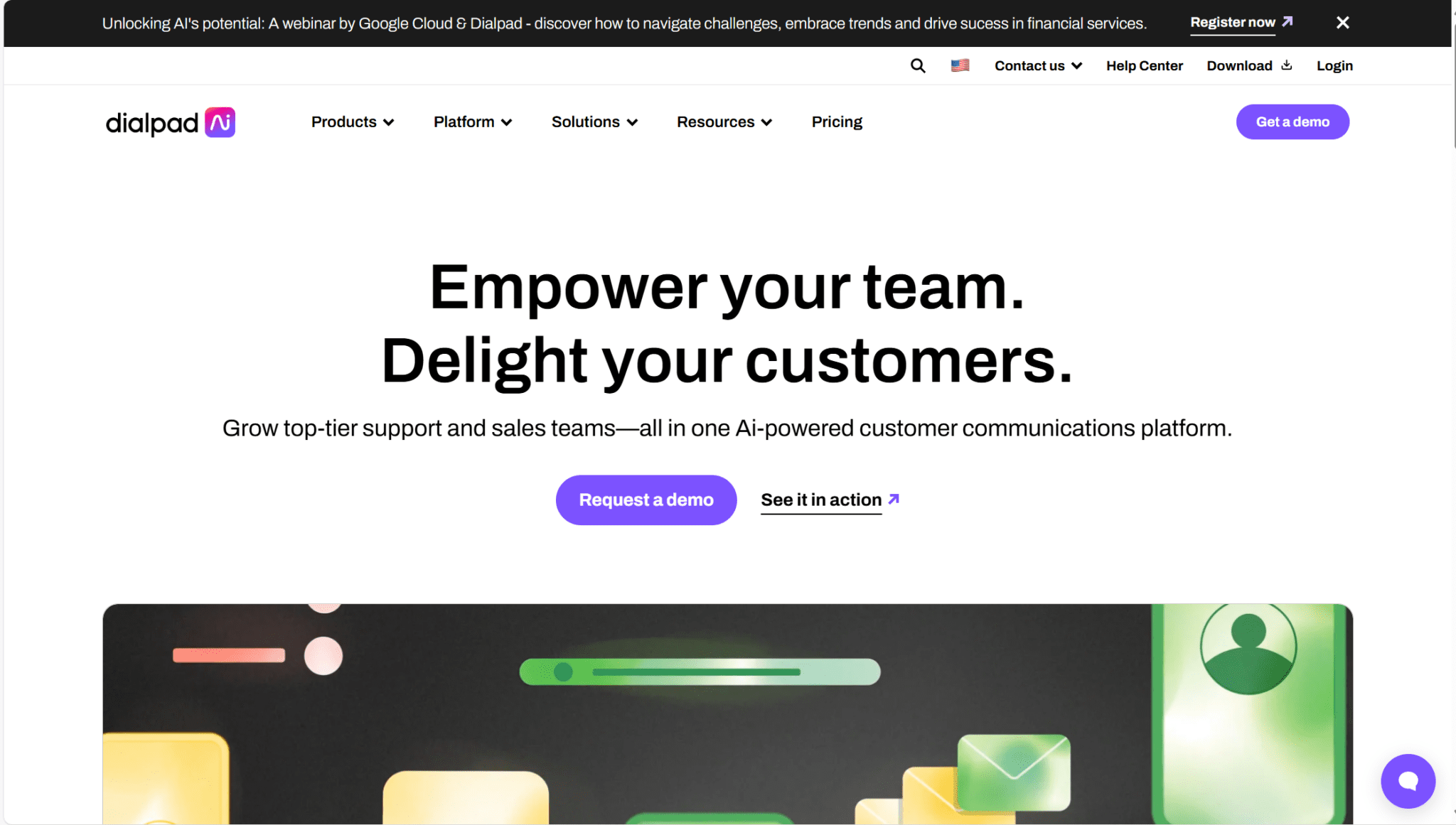Viewport: 1456px width, 825px height.
Task: Click the Get a demo button
Action: 1293,122
